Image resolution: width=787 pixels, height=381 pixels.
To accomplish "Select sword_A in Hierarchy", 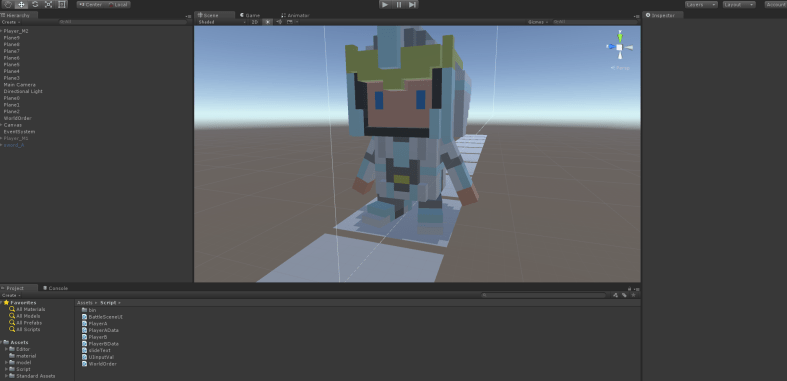I will [x=14, y=145].
